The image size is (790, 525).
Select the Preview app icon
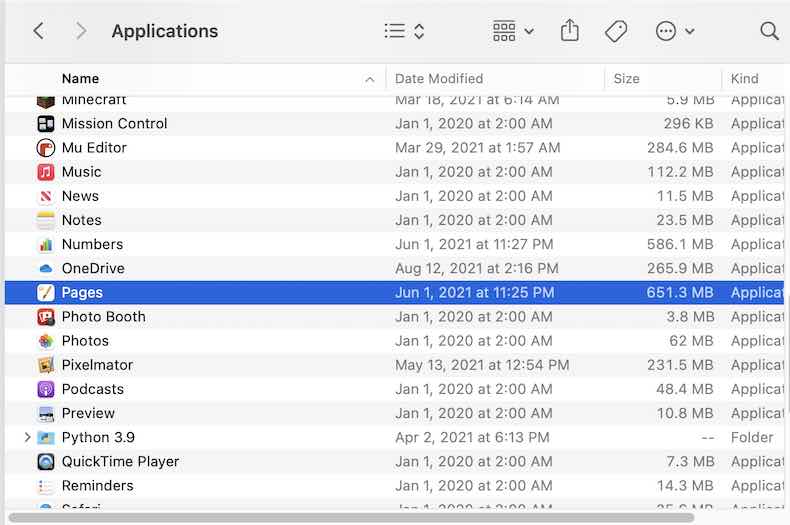point(46,414)
